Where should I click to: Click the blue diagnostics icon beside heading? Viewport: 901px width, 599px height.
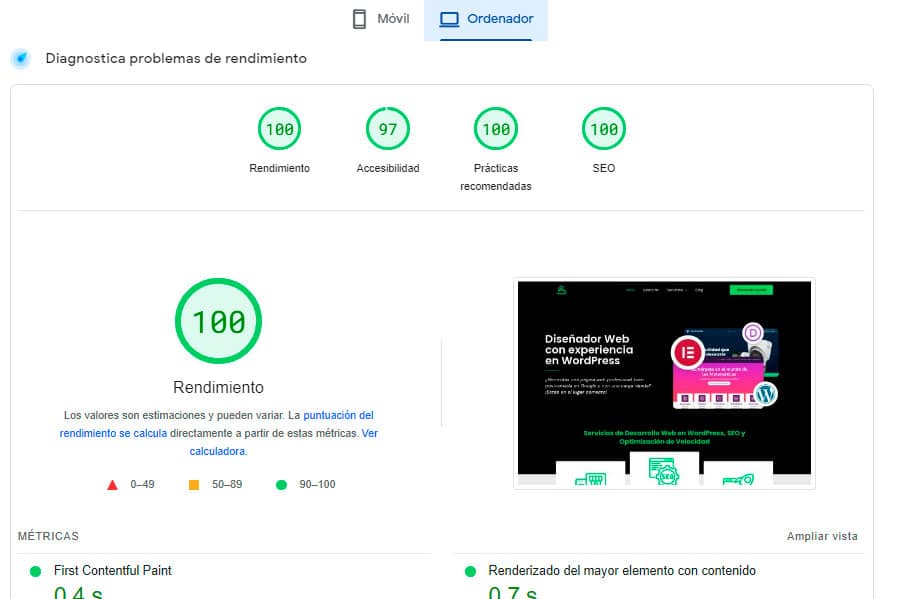click(20, 59)
